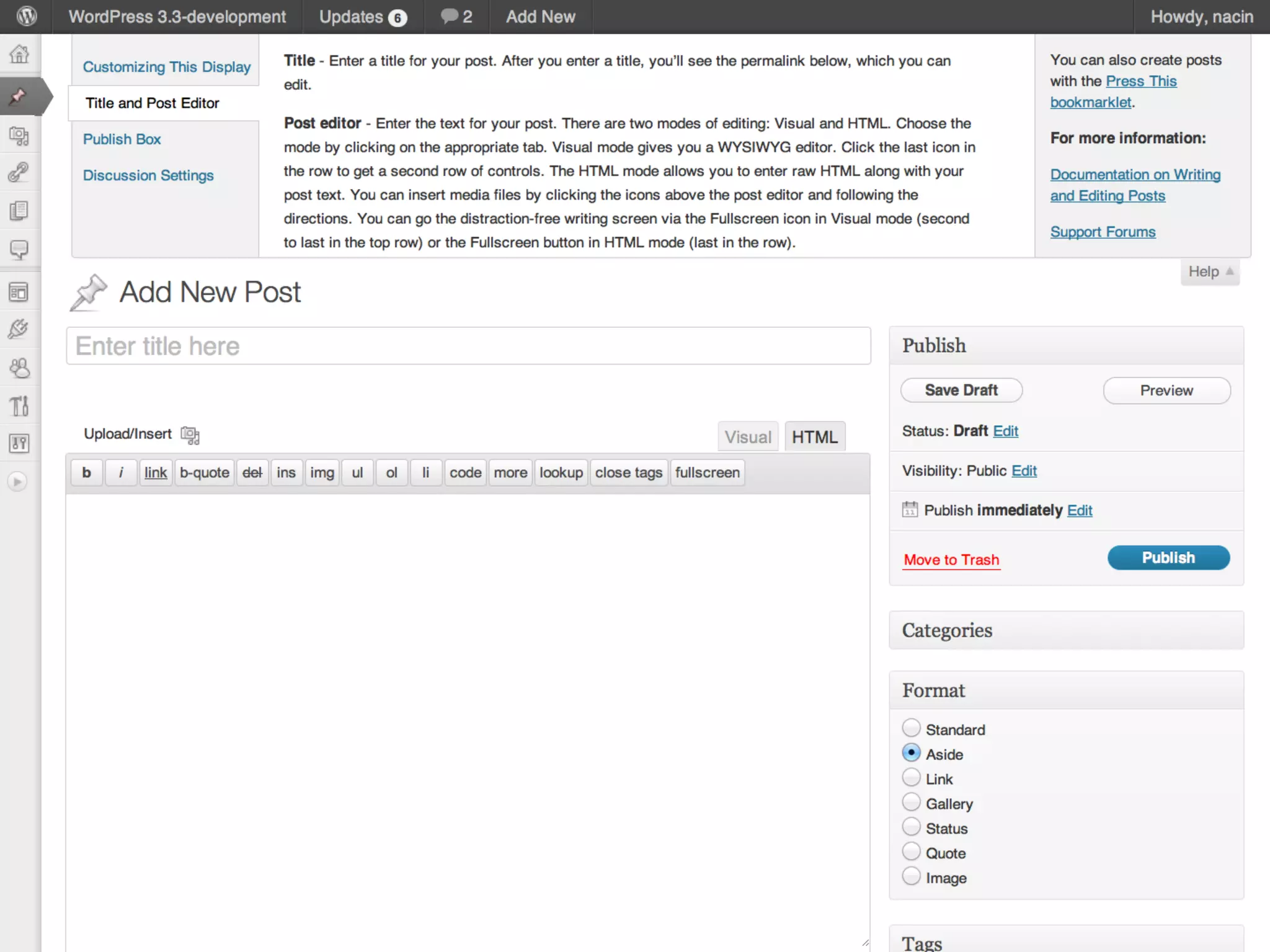Image resolution: width=1270 pixels, height=952 pixels.
Task: Select the Standard post format
Action: 911,728
